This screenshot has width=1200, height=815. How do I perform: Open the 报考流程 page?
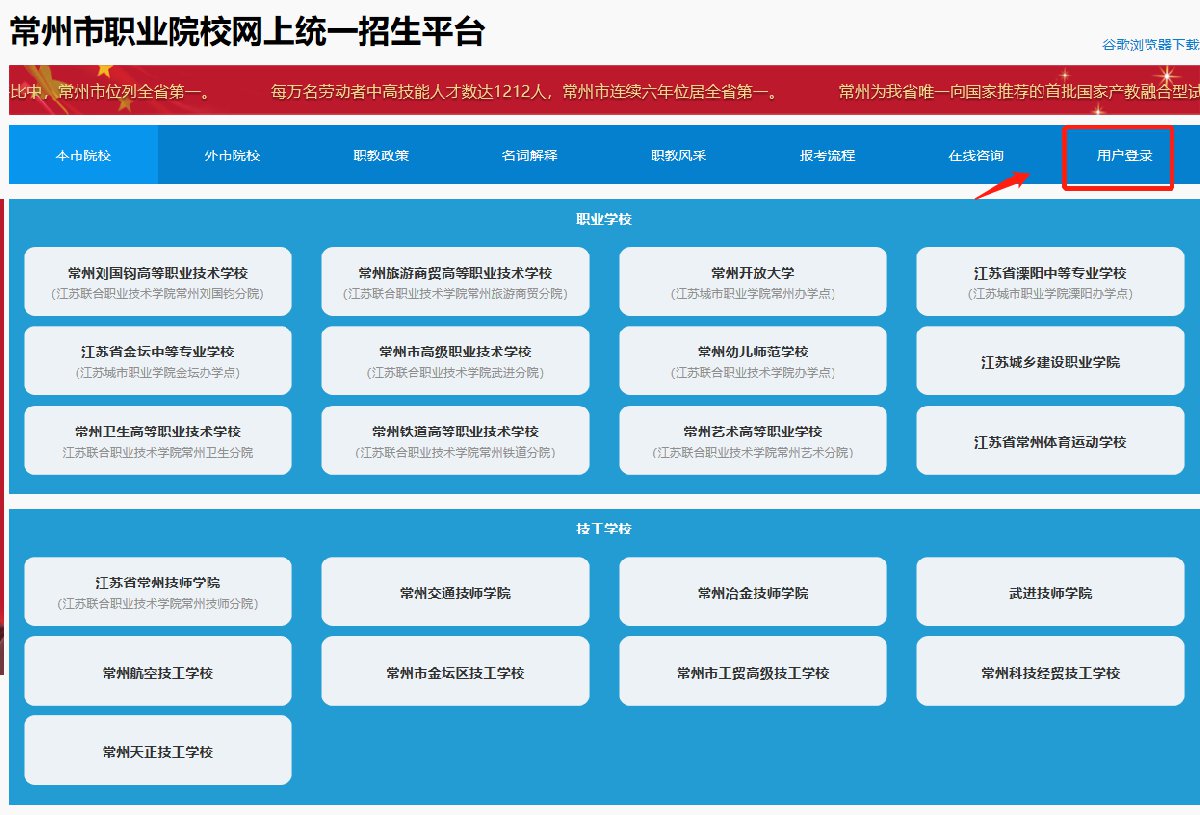pyautogui.click(x=827, y=156)
